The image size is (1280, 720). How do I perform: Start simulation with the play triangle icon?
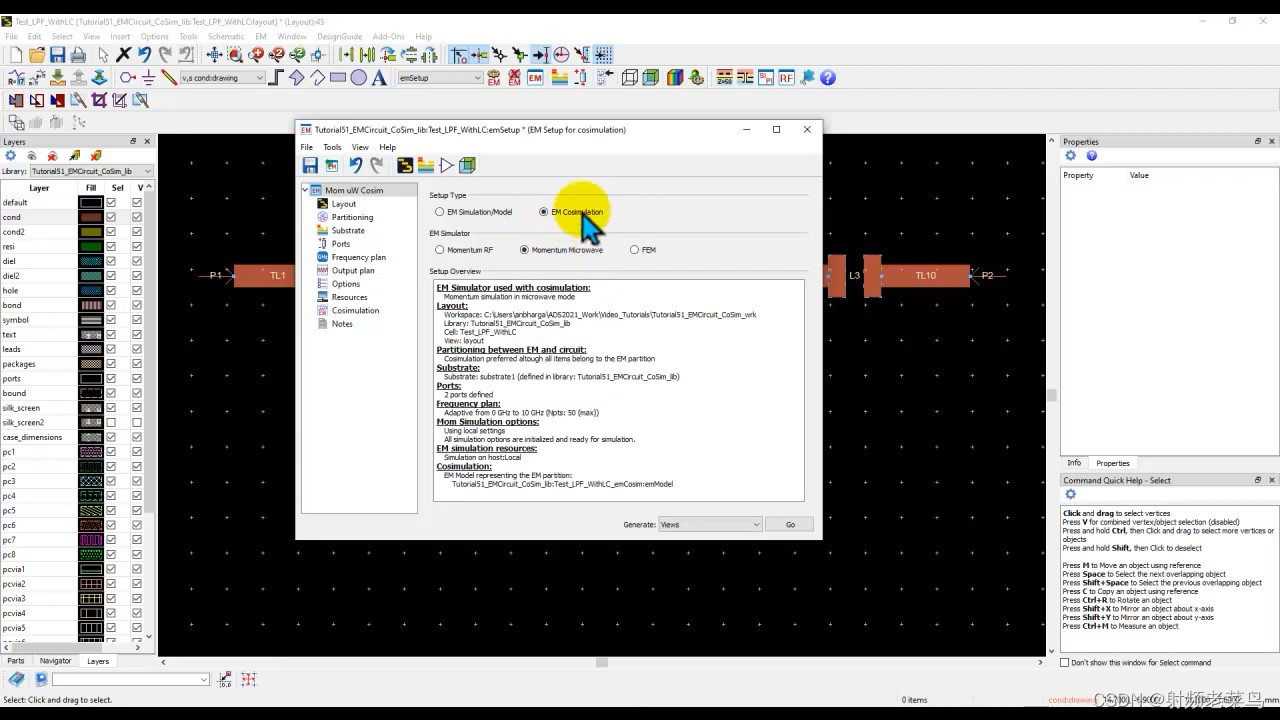(x=447, y=165)
